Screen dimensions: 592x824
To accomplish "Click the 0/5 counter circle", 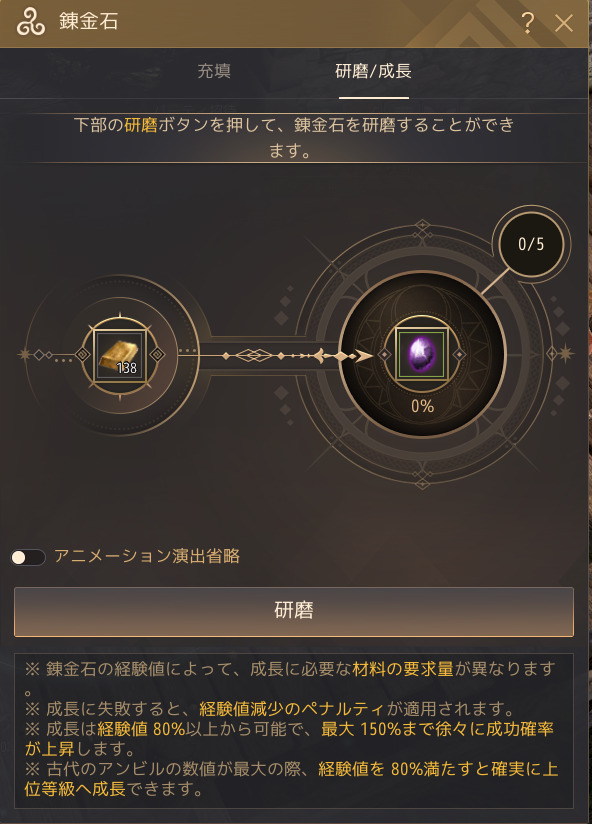I will (x=531, y=244).
